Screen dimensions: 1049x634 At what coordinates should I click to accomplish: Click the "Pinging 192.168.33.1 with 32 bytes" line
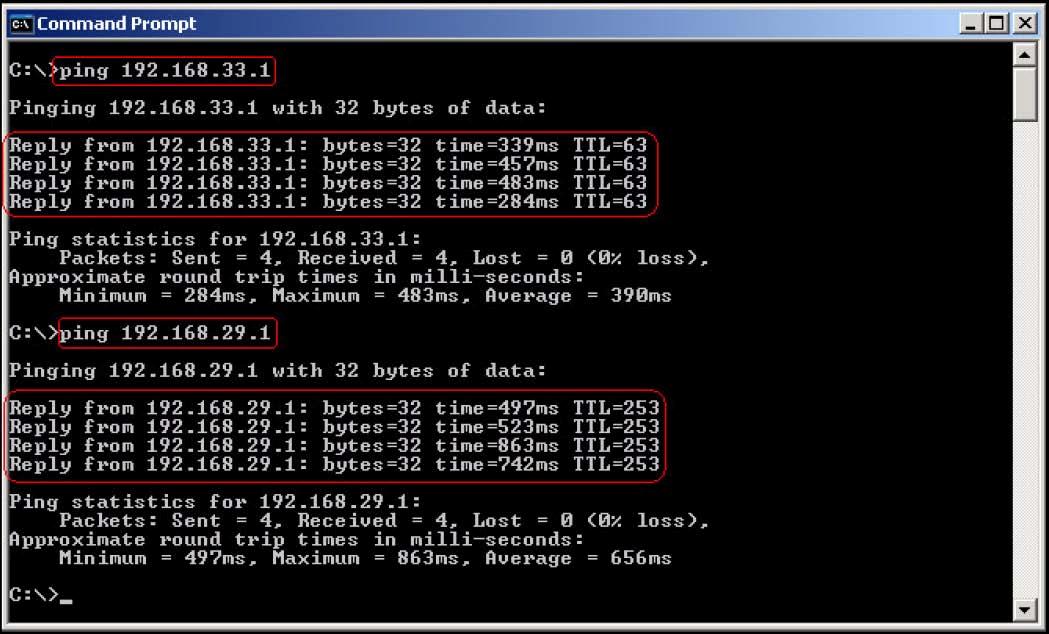[277, 108]
